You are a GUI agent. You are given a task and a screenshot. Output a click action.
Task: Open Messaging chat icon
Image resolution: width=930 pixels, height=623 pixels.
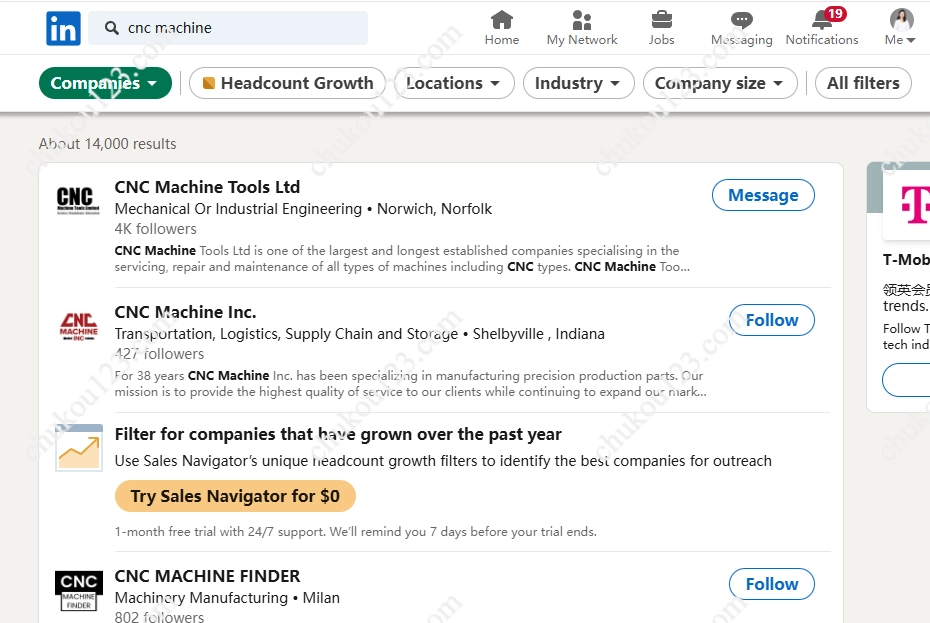click(741, 20)
